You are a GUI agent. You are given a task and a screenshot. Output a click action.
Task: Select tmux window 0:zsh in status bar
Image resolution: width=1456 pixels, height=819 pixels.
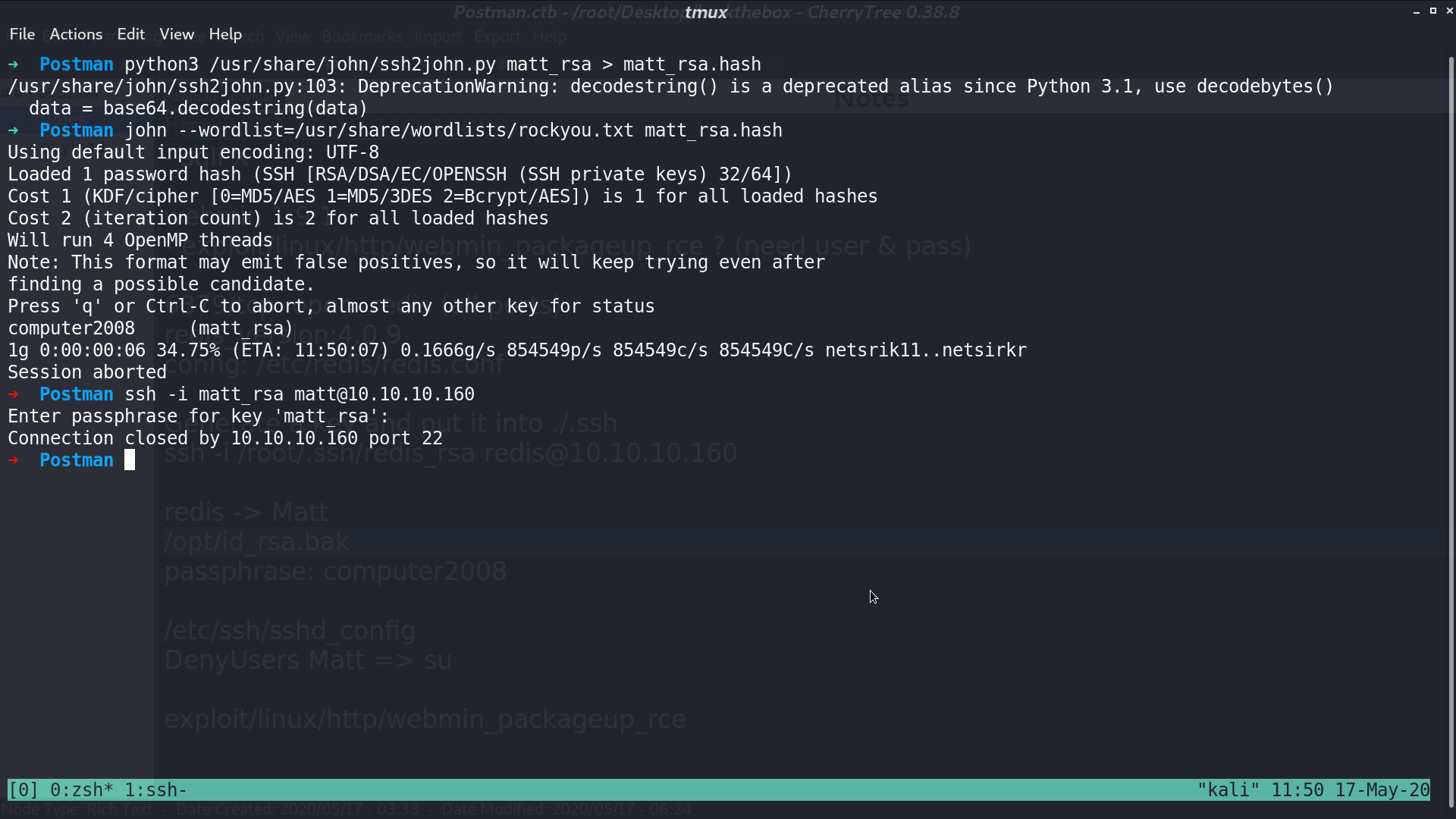point(82,789)
